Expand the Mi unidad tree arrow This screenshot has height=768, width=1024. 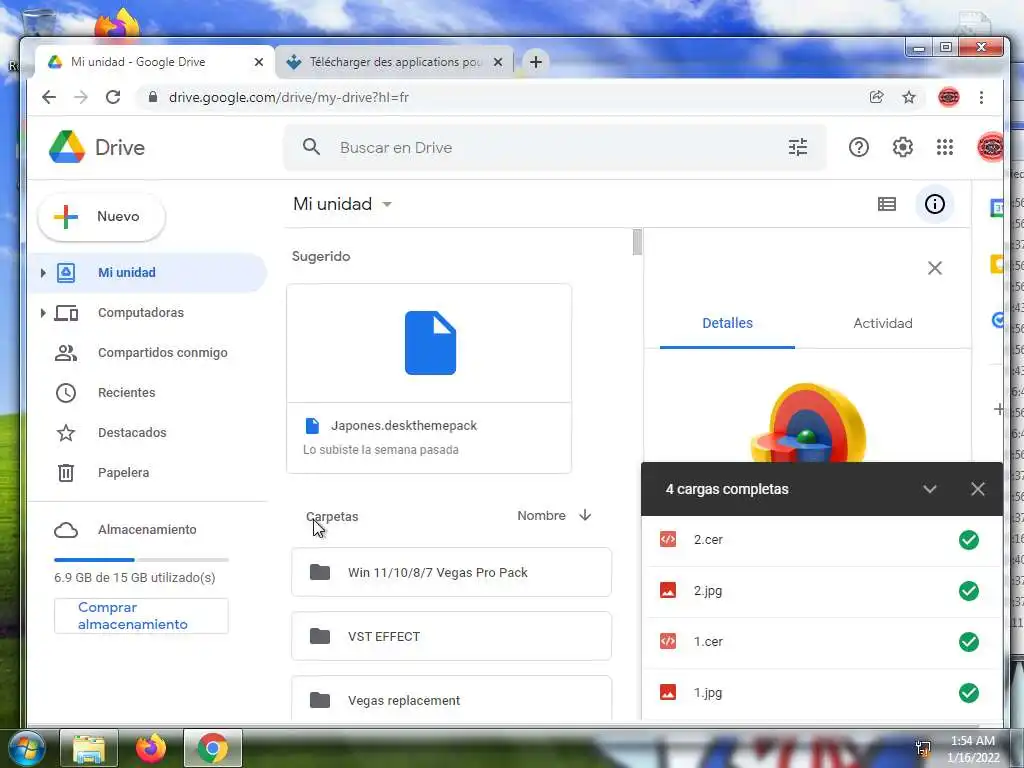click(x=42, y=273)
